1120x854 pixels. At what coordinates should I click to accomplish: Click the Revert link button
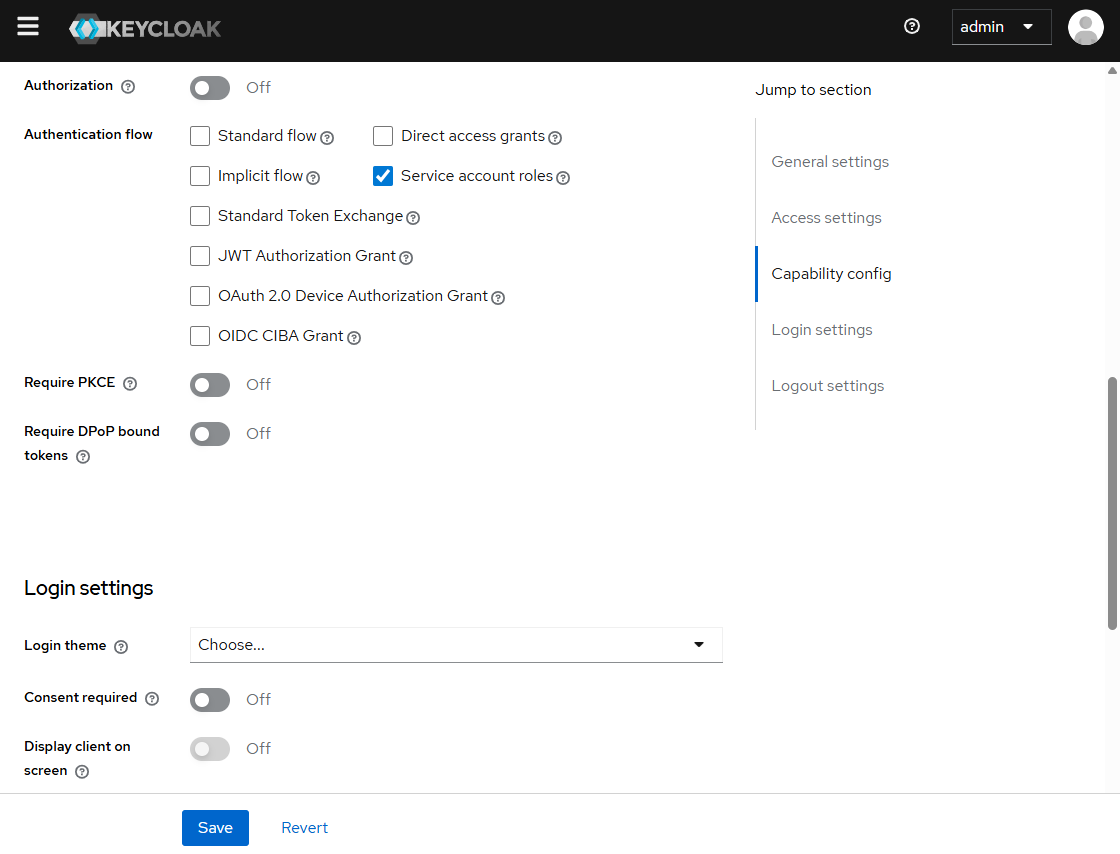pos(304,828)
